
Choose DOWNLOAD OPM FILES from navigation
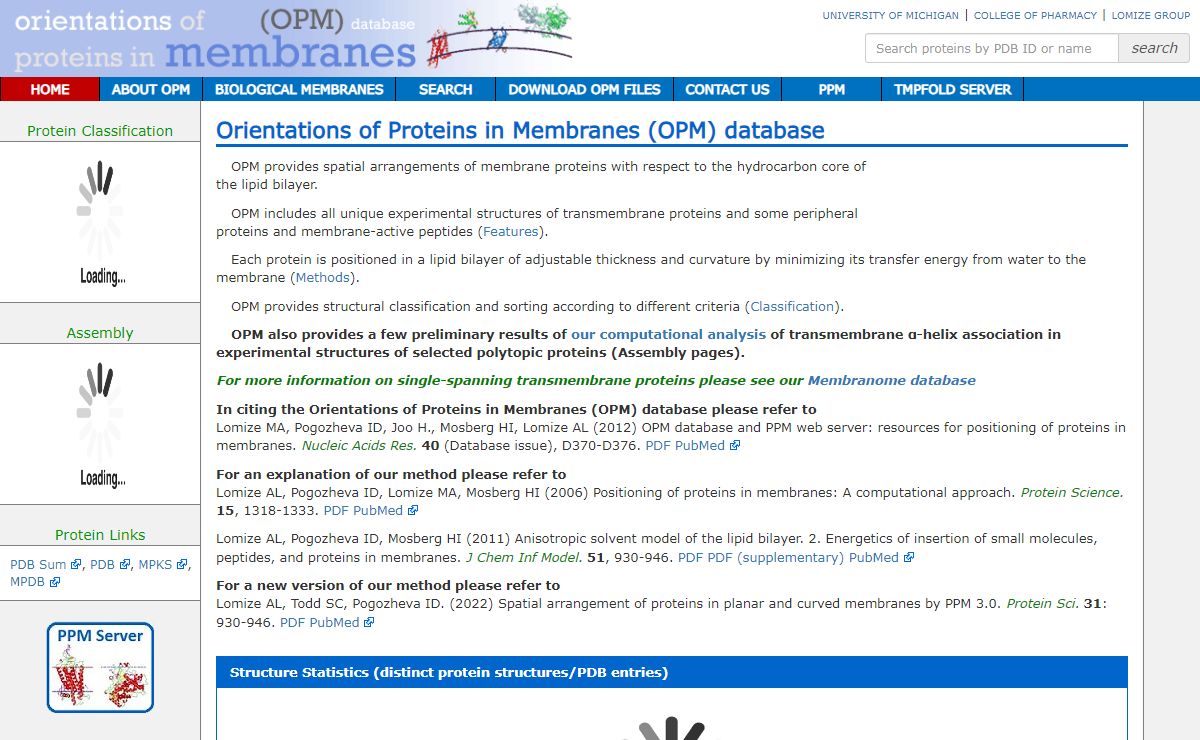(x=584, y=89)
